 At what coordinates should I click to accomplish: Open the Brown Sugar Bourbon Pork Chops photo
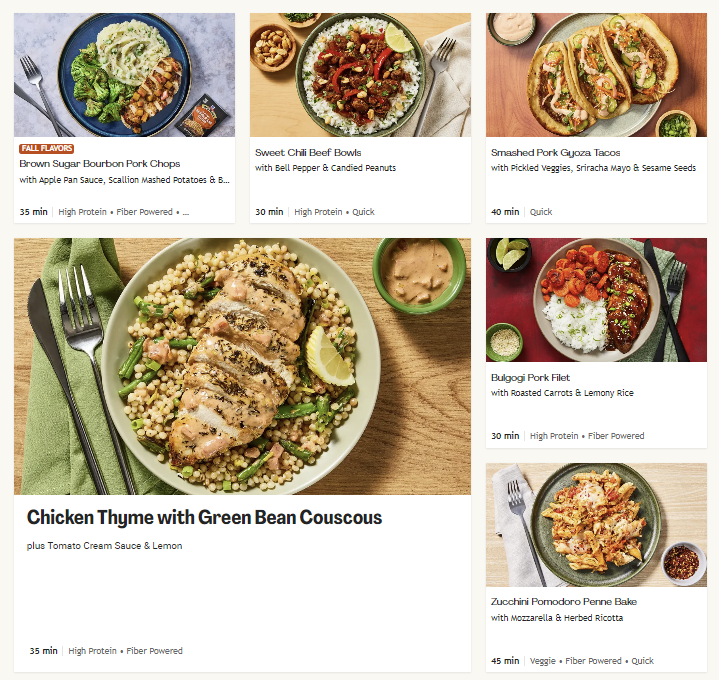pyautogui.click(x=124, y=75)
